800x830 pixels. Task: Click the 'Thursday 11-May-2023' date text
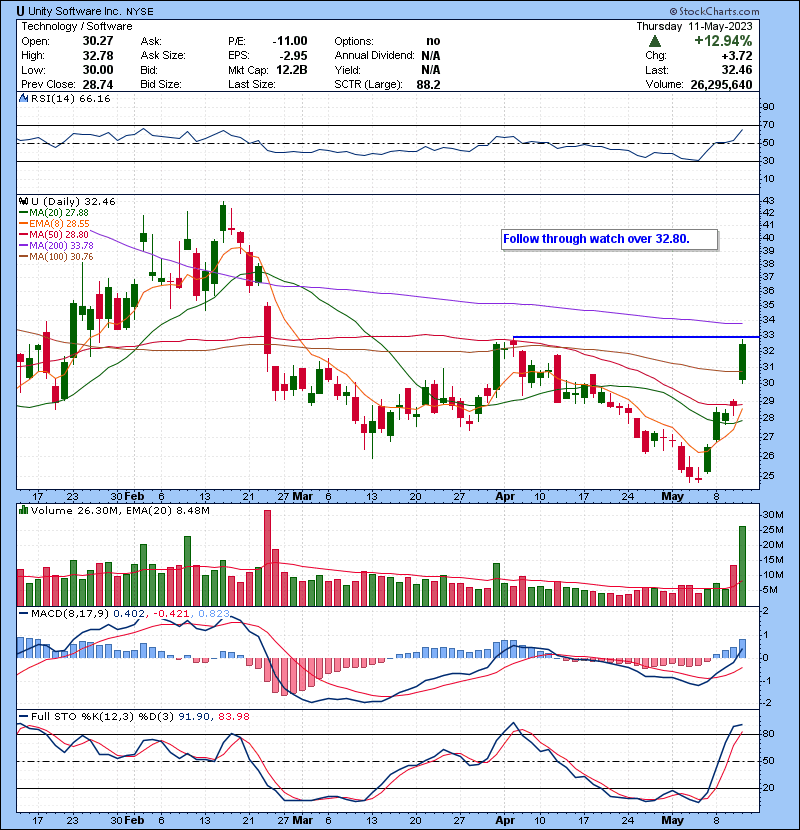(x=694, y=26)
